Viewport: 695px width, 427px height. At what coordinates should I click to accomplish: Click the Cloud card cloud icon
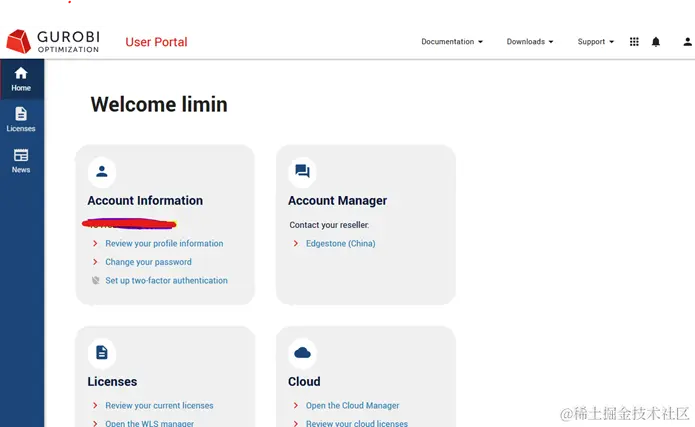[x=302, y=353]
